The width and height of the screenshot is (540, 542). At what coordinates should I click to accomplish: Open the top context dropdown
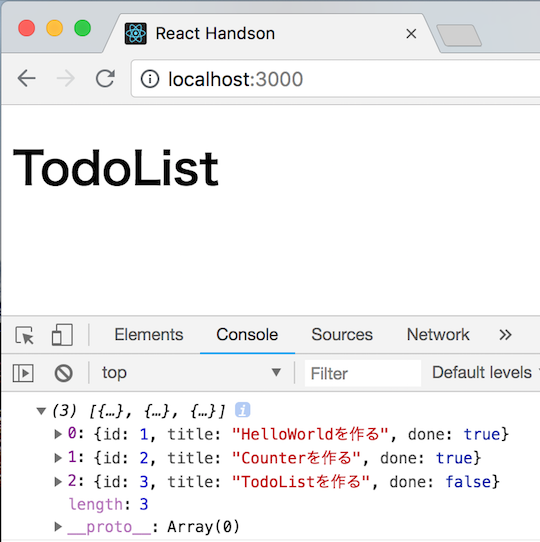(191, 373)
